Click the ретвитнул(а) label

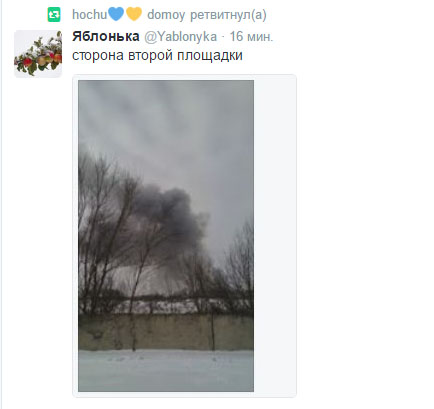click(x=228, y=15)
